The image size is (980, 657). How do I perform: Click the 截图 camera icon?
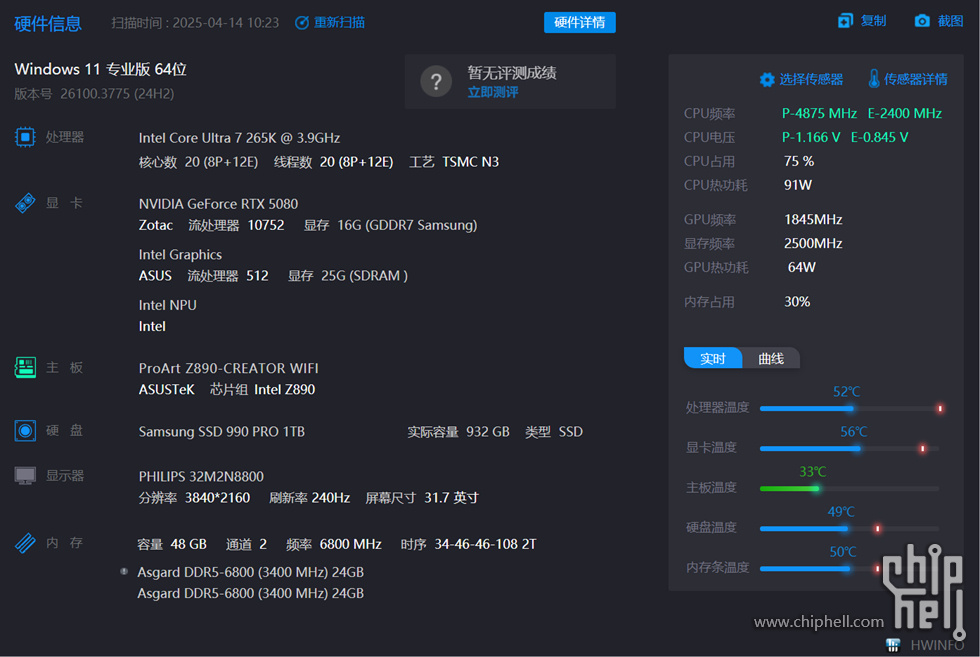point(922,21)
